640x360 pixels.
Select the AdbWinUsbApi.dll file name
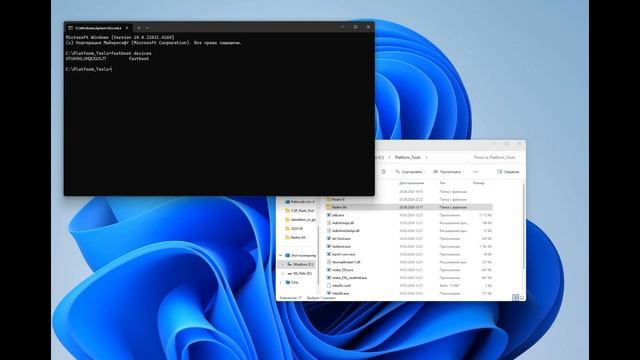coord(346,231)
